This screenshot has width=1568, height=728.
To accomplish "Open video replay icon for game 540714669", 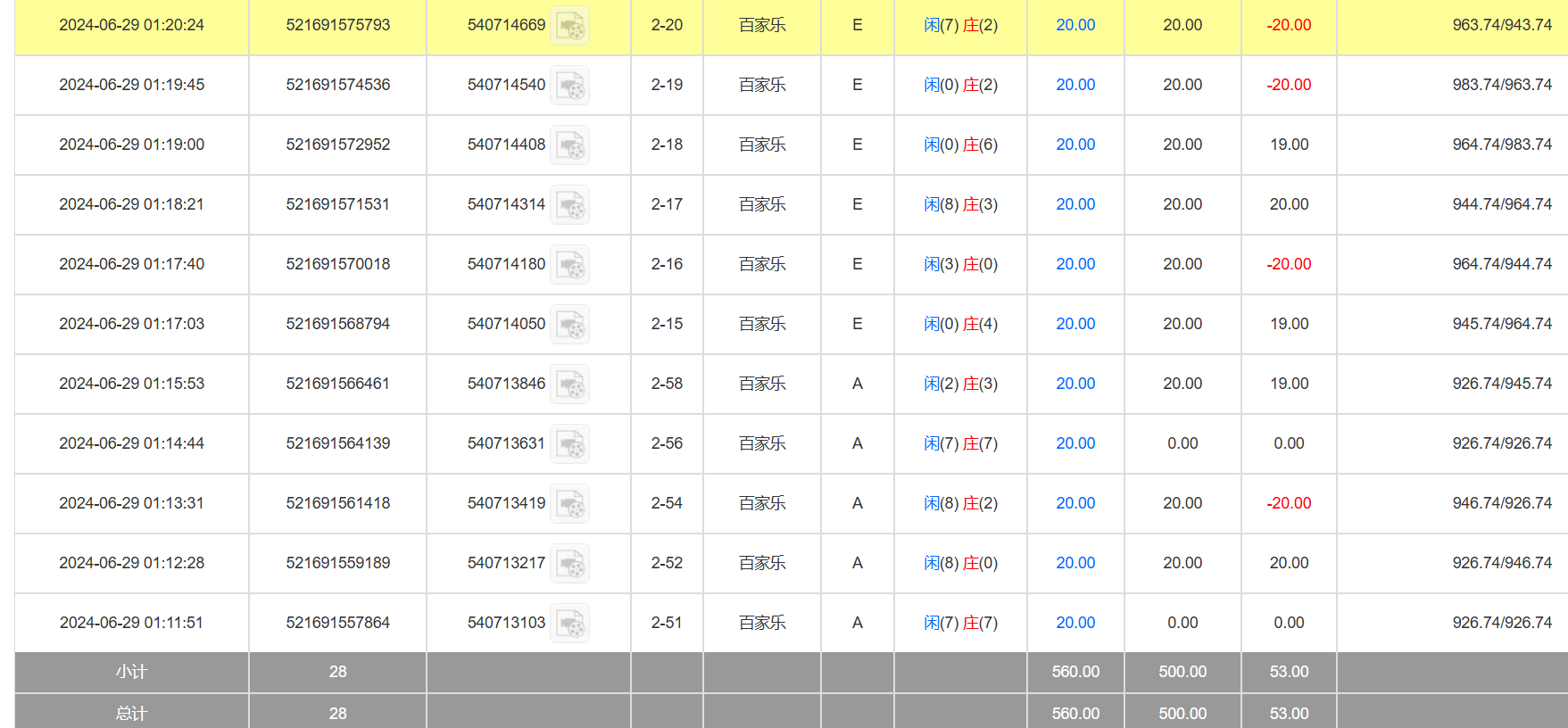I will point(569,26).
